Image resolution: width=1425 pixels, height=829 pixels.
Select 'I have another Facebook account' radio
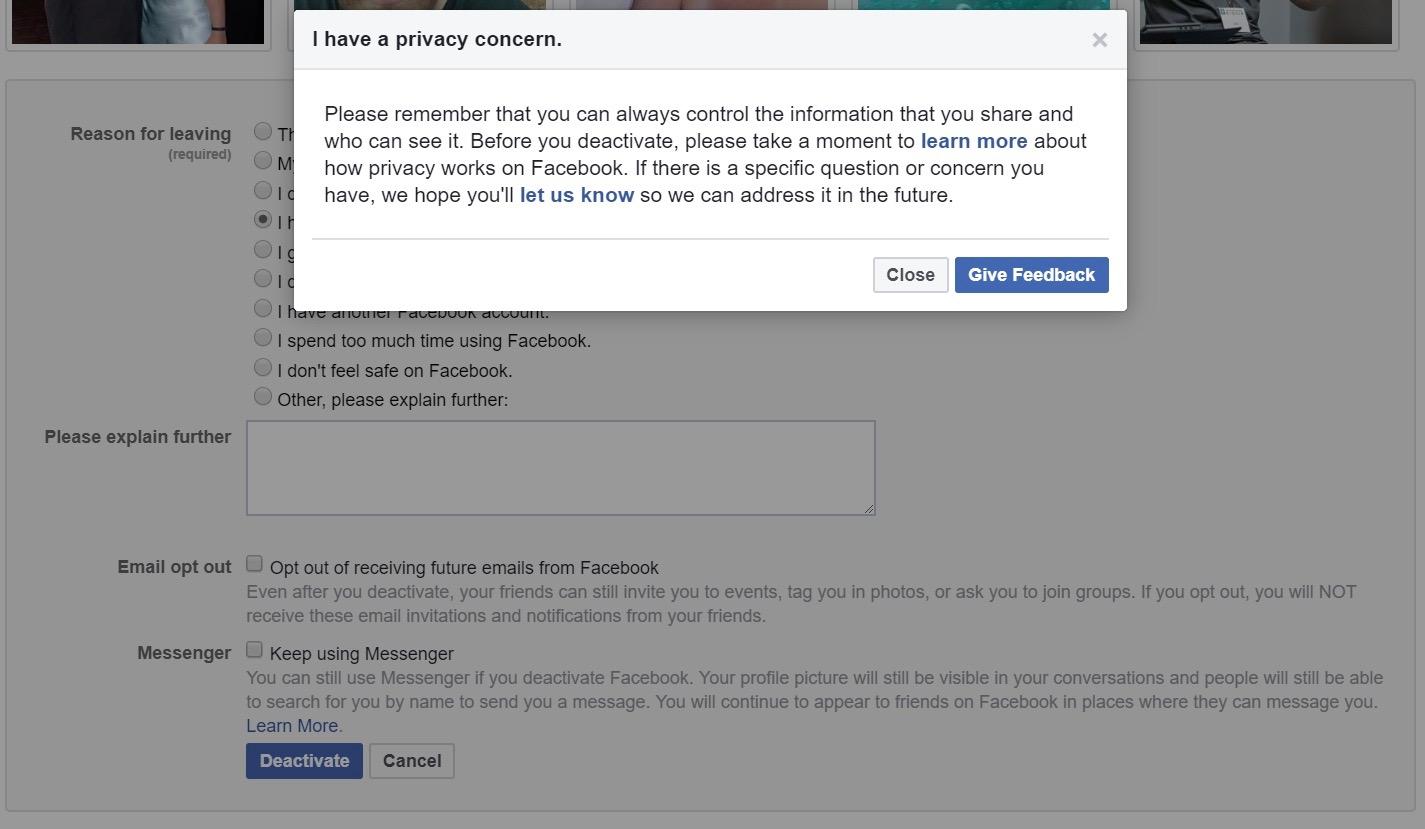[x=263, y=308]
